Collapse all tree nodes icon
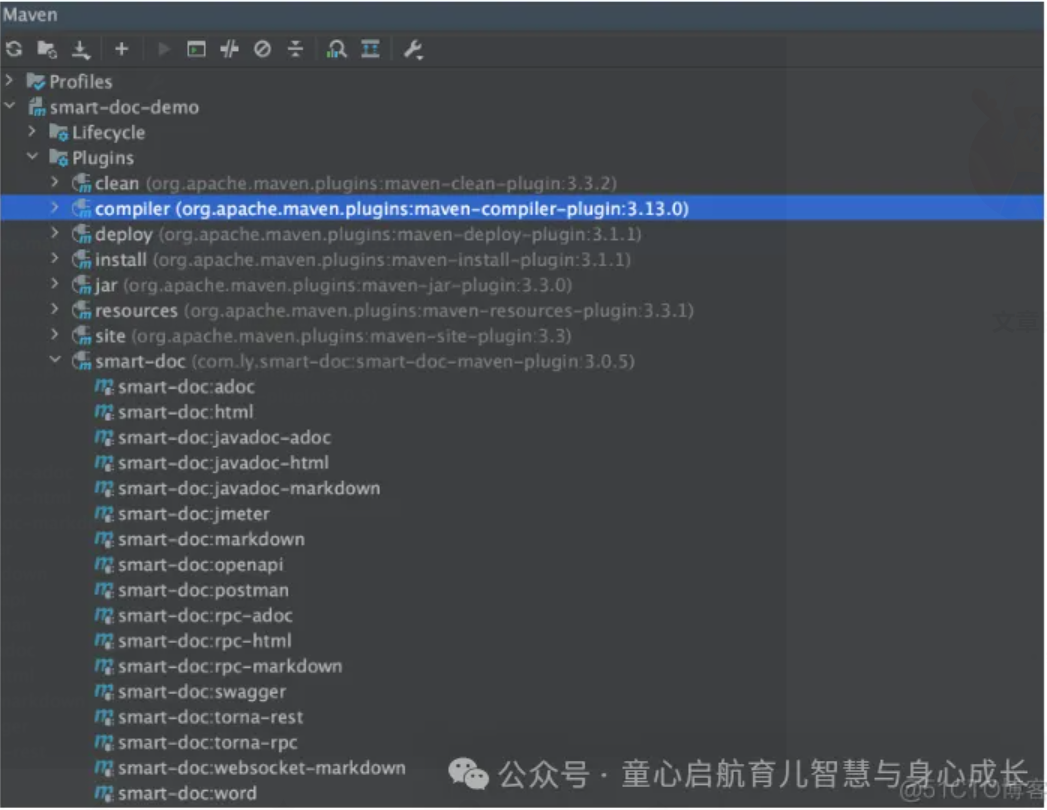Image resolution: width=1047 pixels, height=810 pixels. pos(295,49)
